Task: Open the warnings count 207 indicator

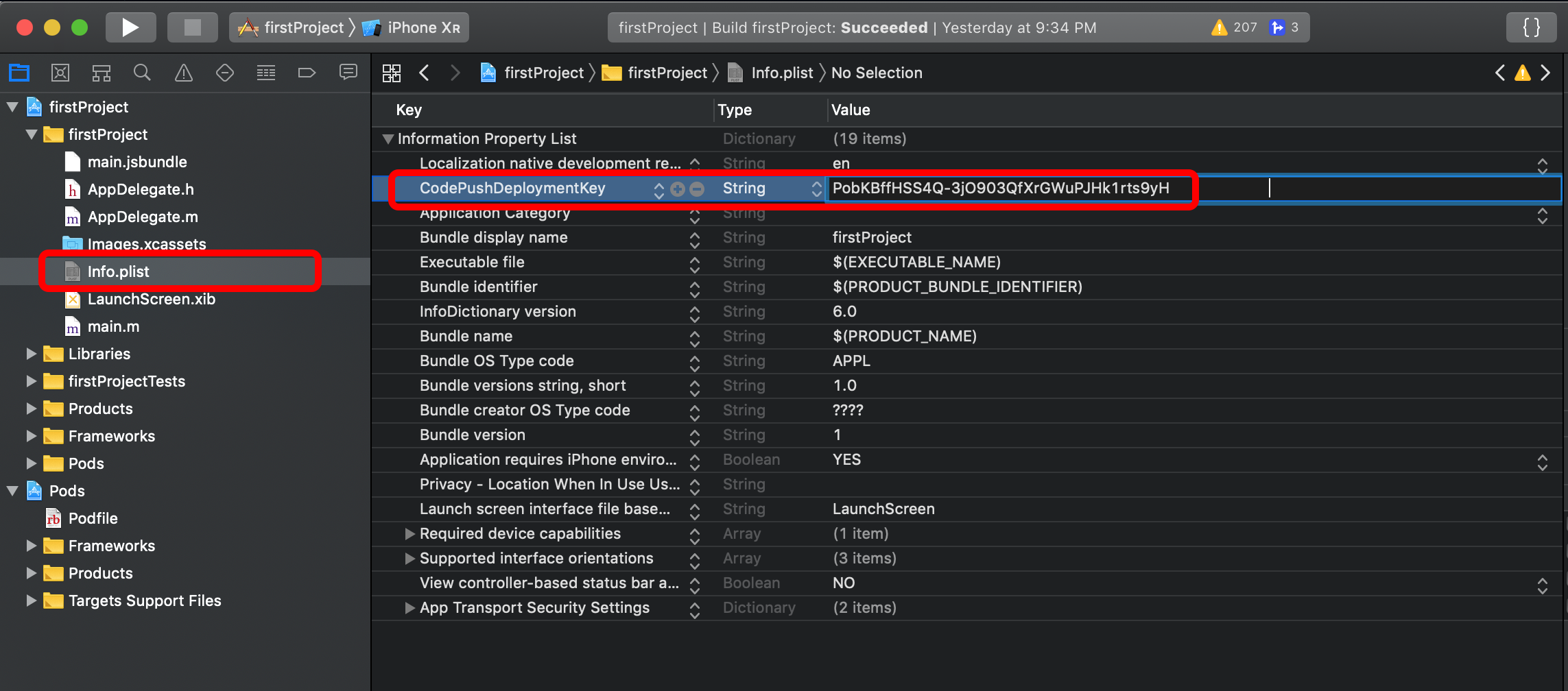Action: [x=1234, y=27]
